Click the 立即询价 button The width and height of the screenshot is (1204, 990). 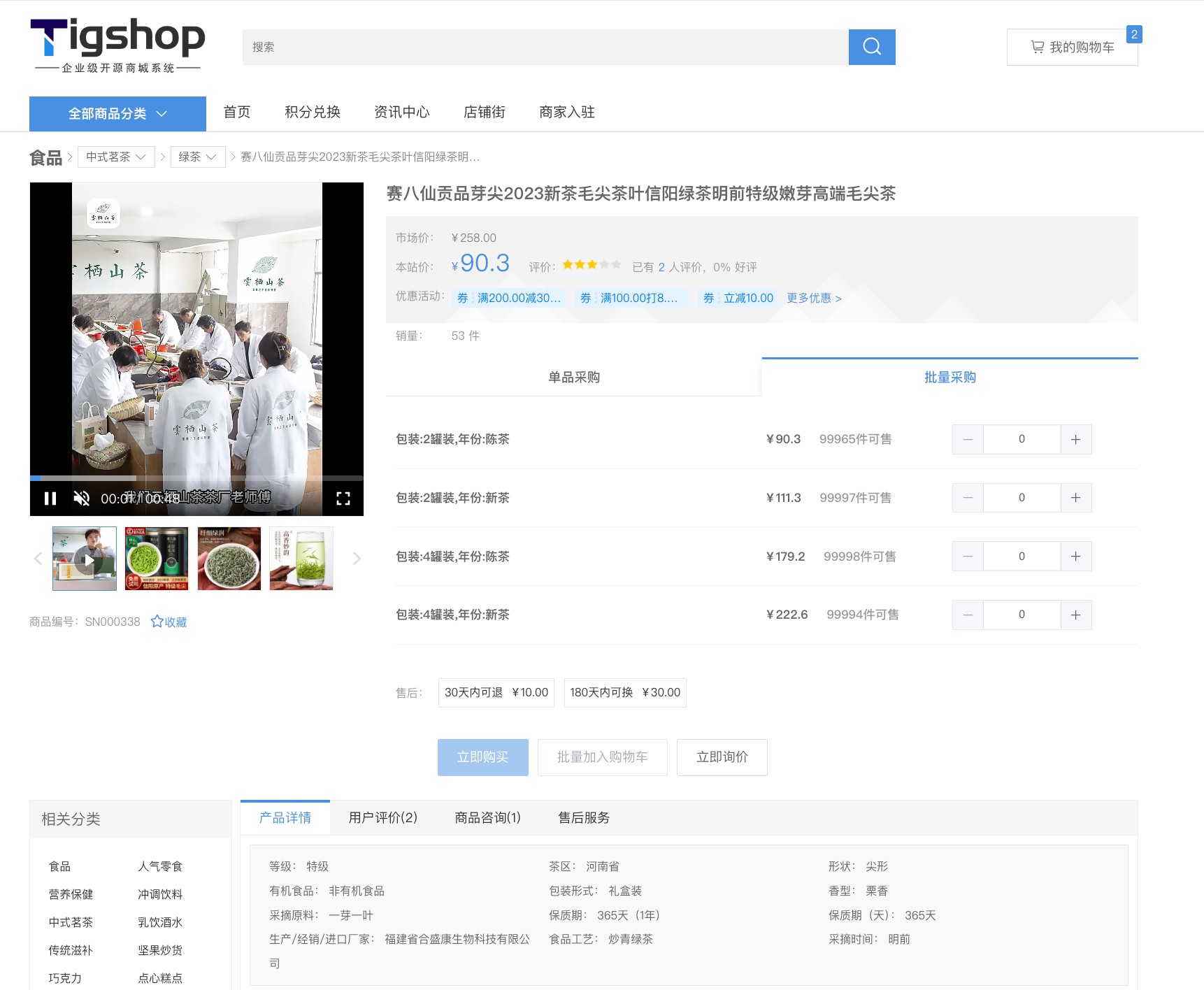pyautogui.click(x=722, y=757)
